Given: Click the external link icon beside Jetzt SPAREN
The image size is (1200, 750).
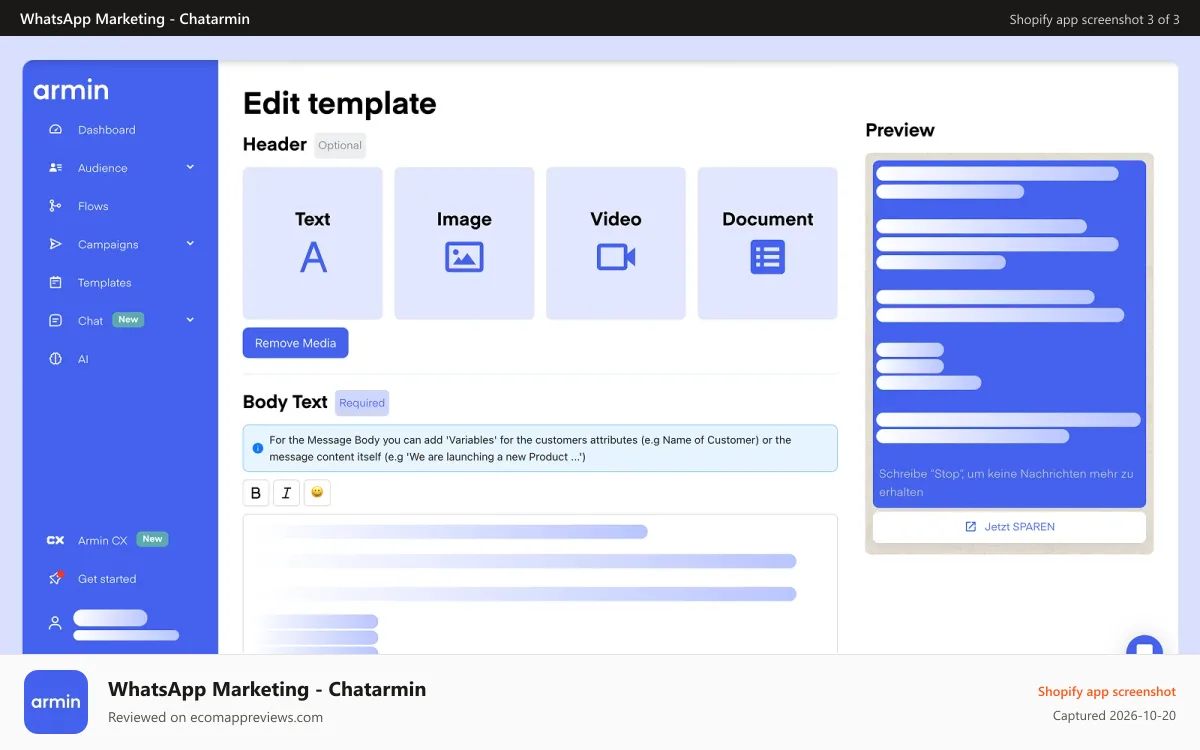Looking at the screenshot, I should (970, 527).
